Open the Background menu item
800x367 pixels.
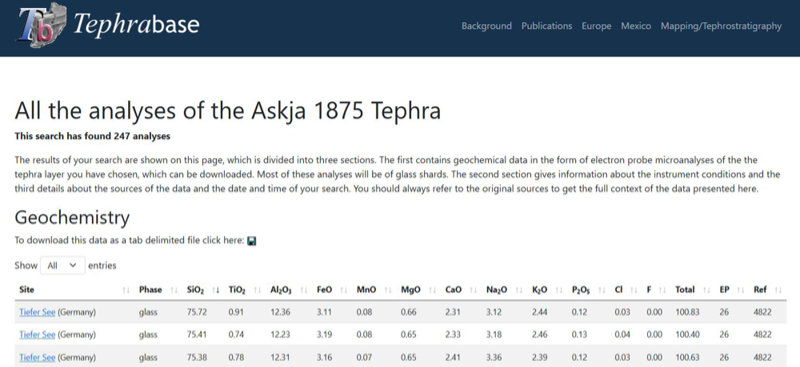tap(486, 26)
